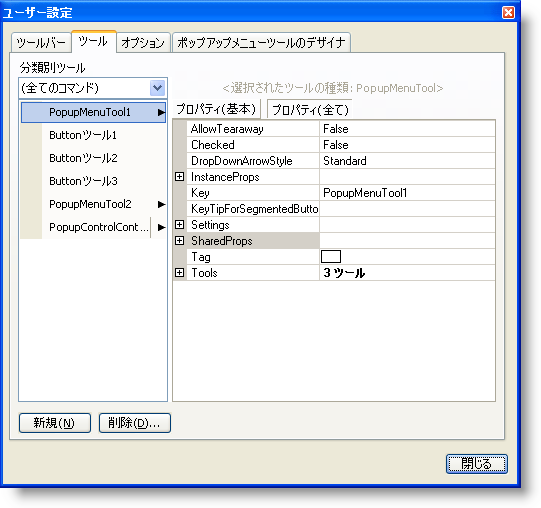Close the ユーザー設定 dialog with X
The height and width of the screenshot is (508, 541).
508,13
